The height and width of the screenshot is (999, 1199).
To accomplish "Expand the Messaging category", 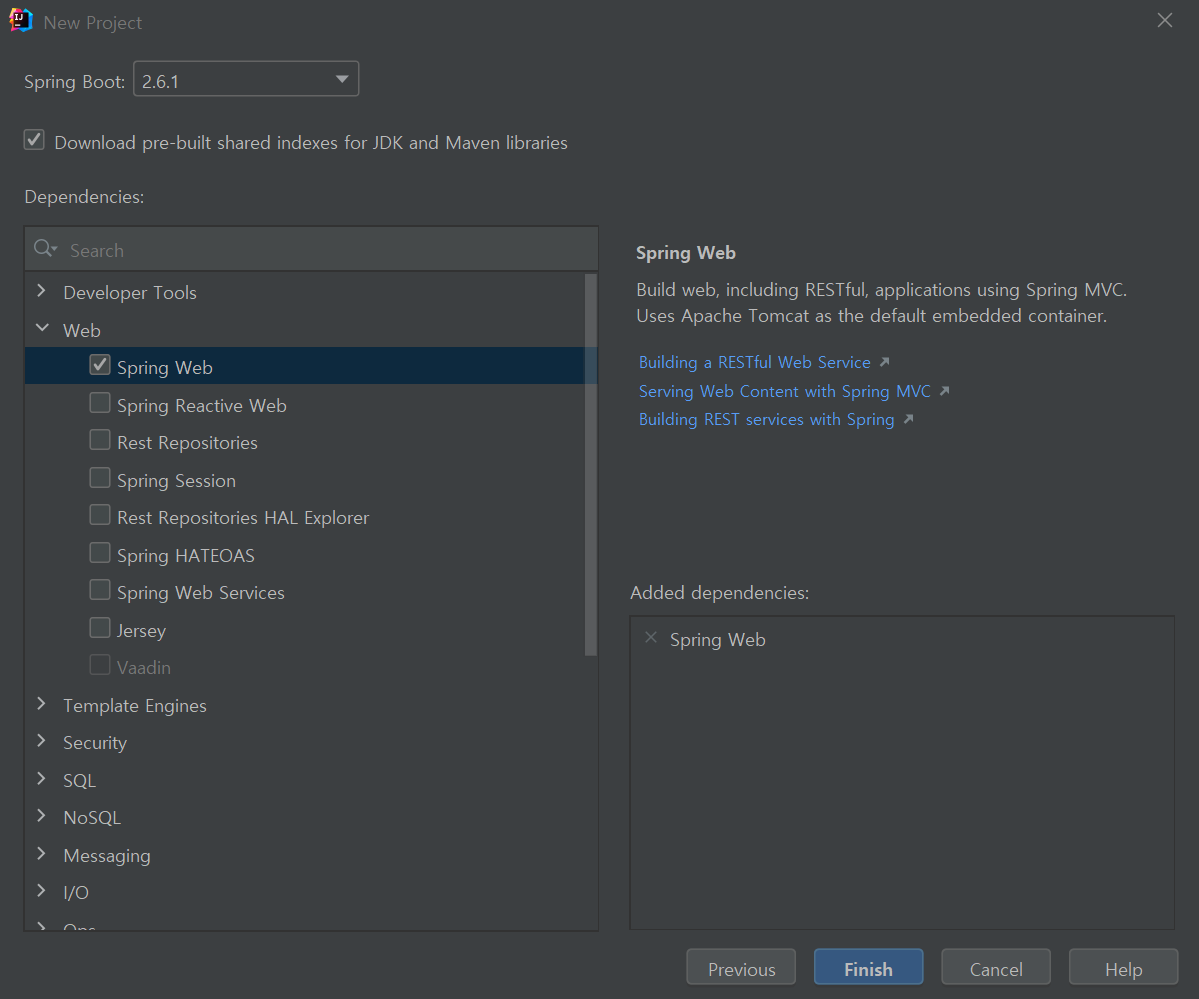I will click(x=41, y=854).
